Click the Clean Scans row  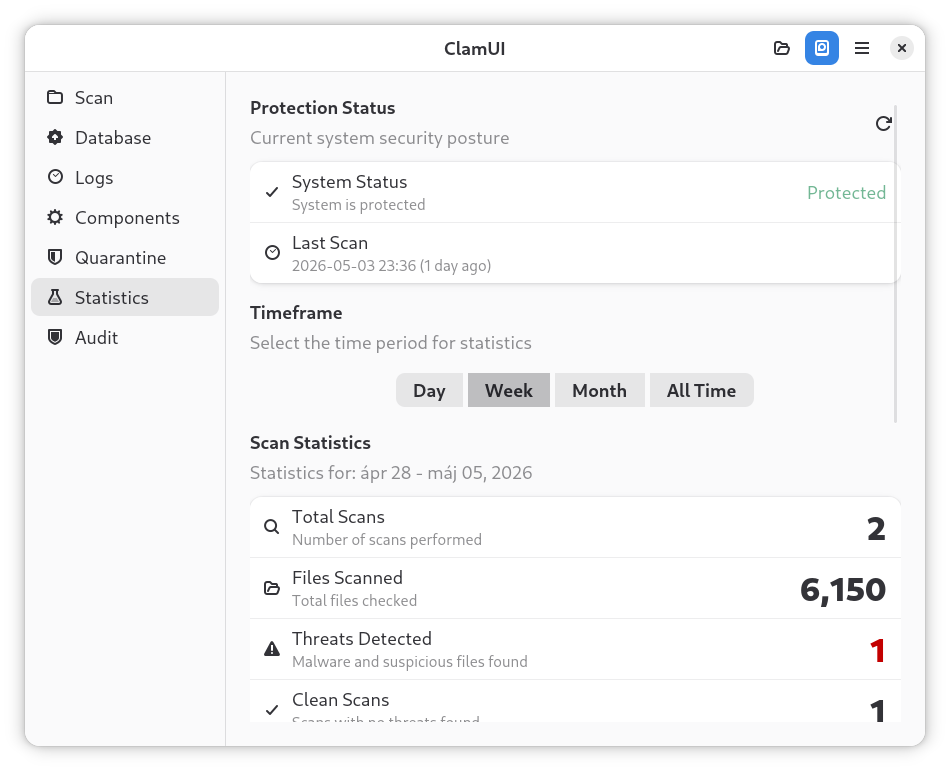[575, 701]
